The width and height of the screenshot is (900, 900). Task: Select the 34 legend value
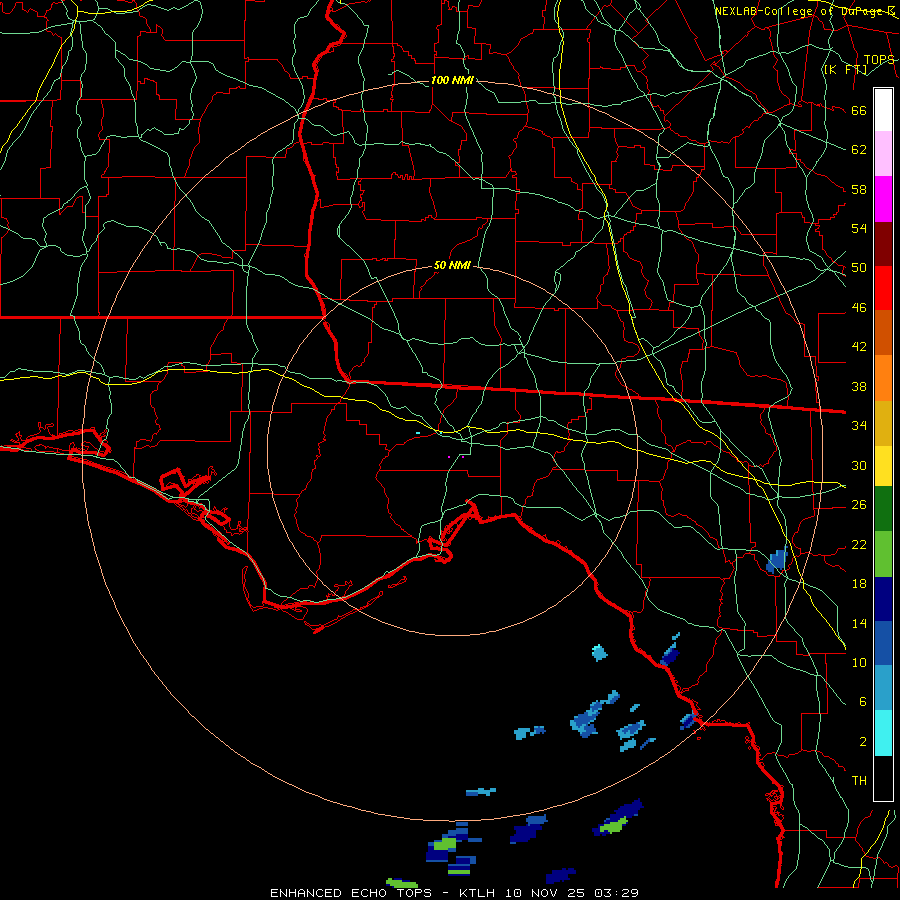coord(859,426)
